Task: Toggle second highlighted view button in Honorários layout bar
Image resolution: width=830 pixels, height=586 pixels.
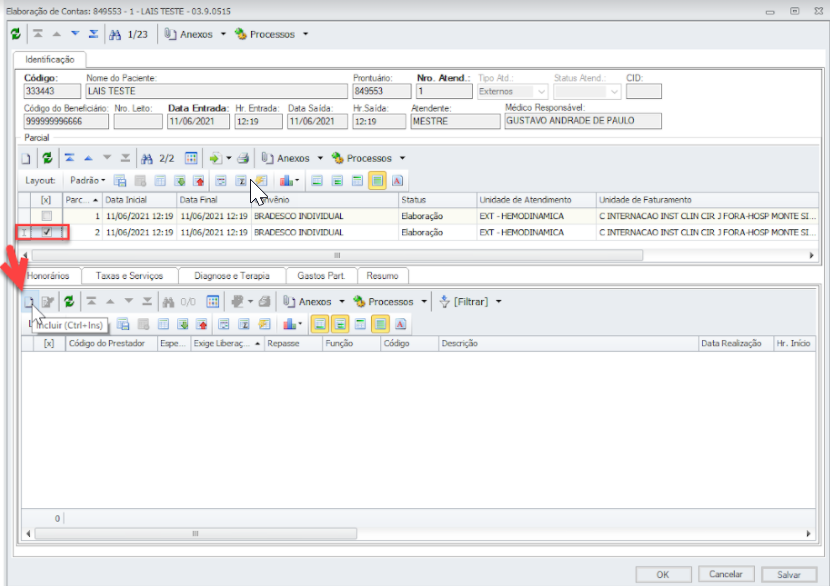Action: [x=340, y=324]
